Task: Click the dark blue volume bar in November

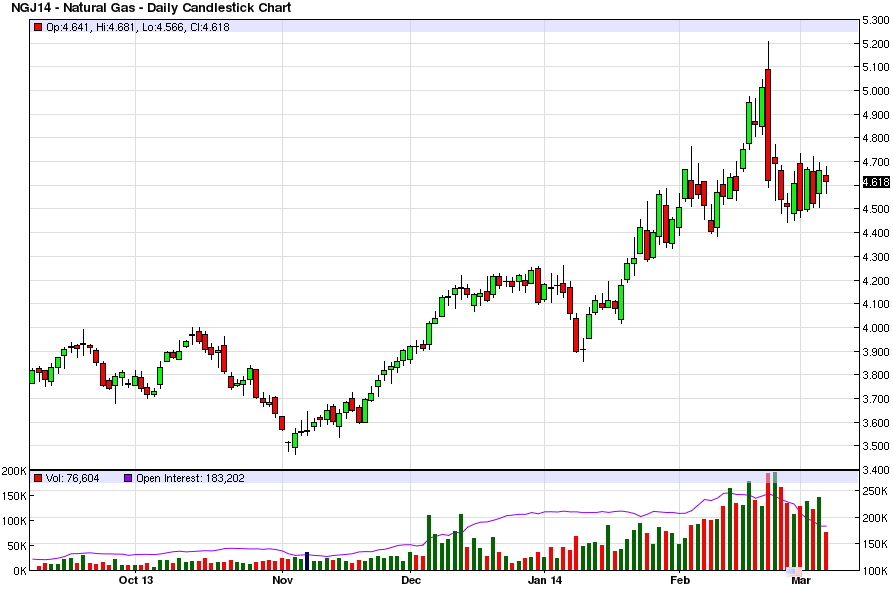Action: point(307,561)
